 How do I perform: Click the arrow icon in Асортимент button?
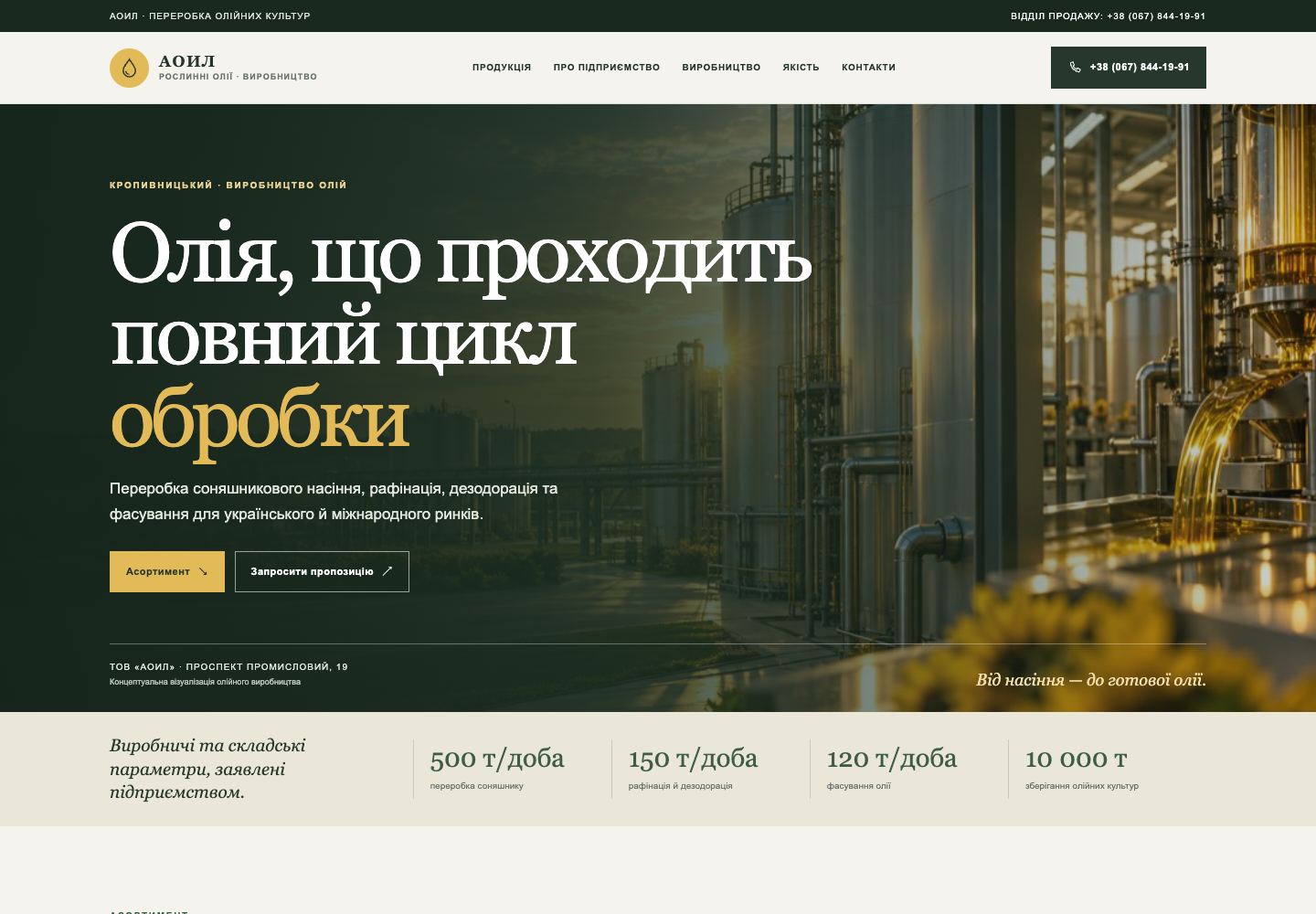point(203,571)
